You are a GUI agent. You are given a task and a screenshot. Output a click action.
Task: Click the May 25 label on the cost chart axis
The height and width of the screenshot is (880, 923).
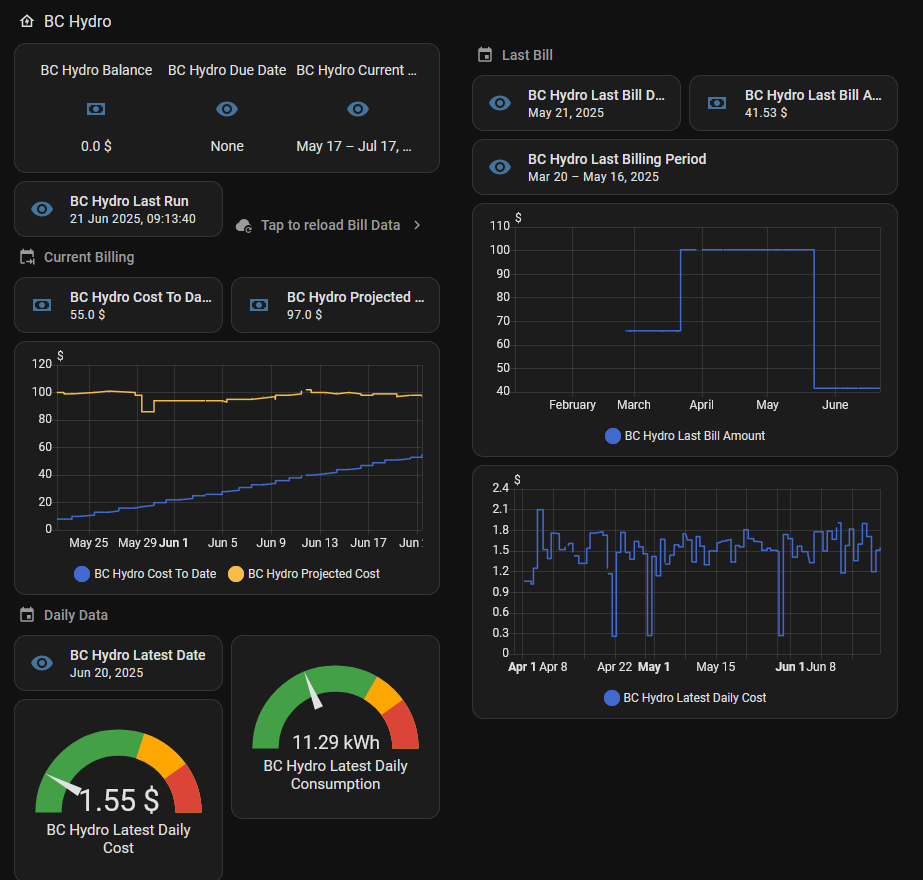[89, 543]
